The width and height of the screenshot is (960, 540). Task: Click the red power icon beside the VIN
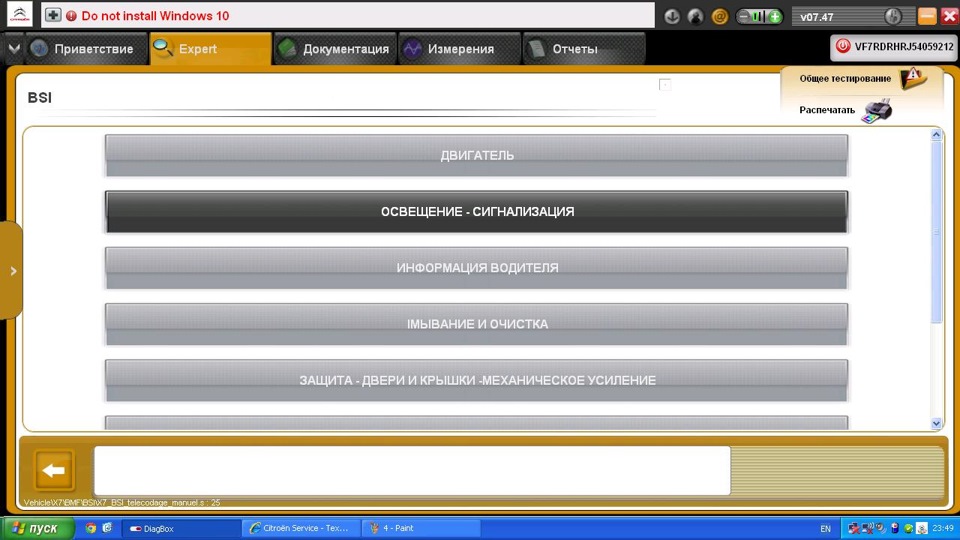843,47
